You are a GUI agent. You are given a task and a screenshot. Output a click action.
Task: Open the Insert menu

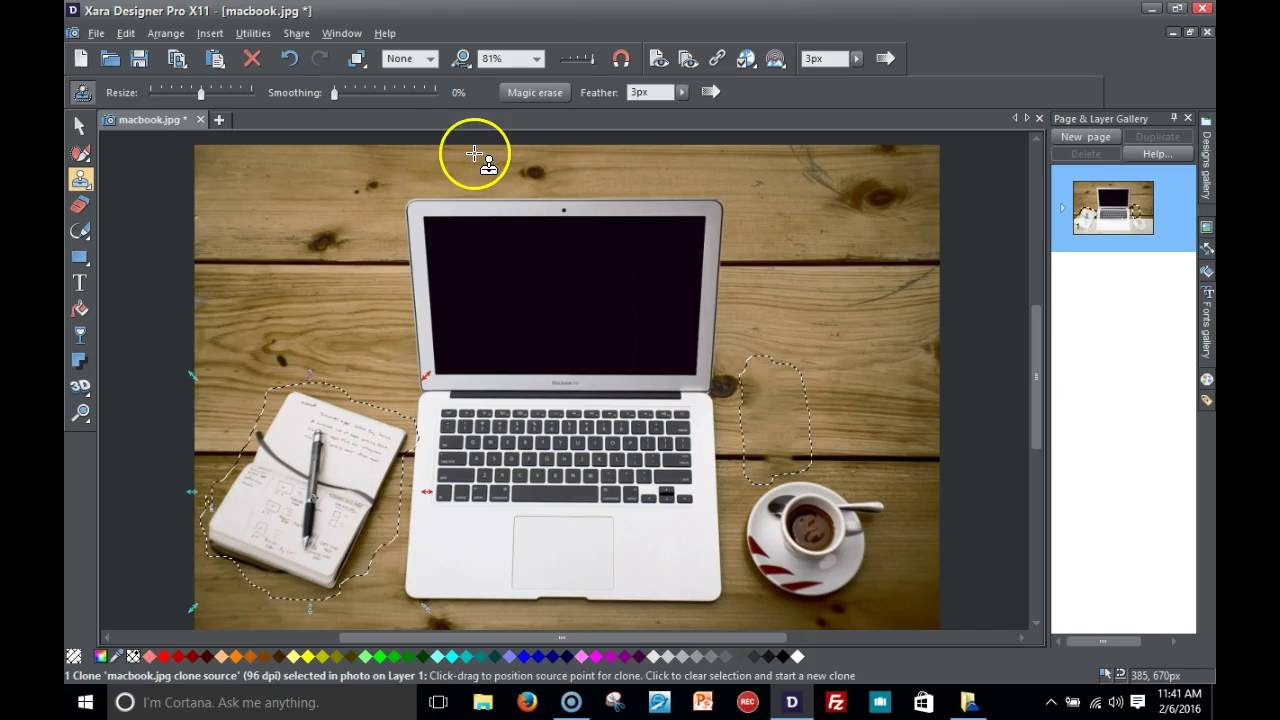pyautogui.click(x=210, y=33)
